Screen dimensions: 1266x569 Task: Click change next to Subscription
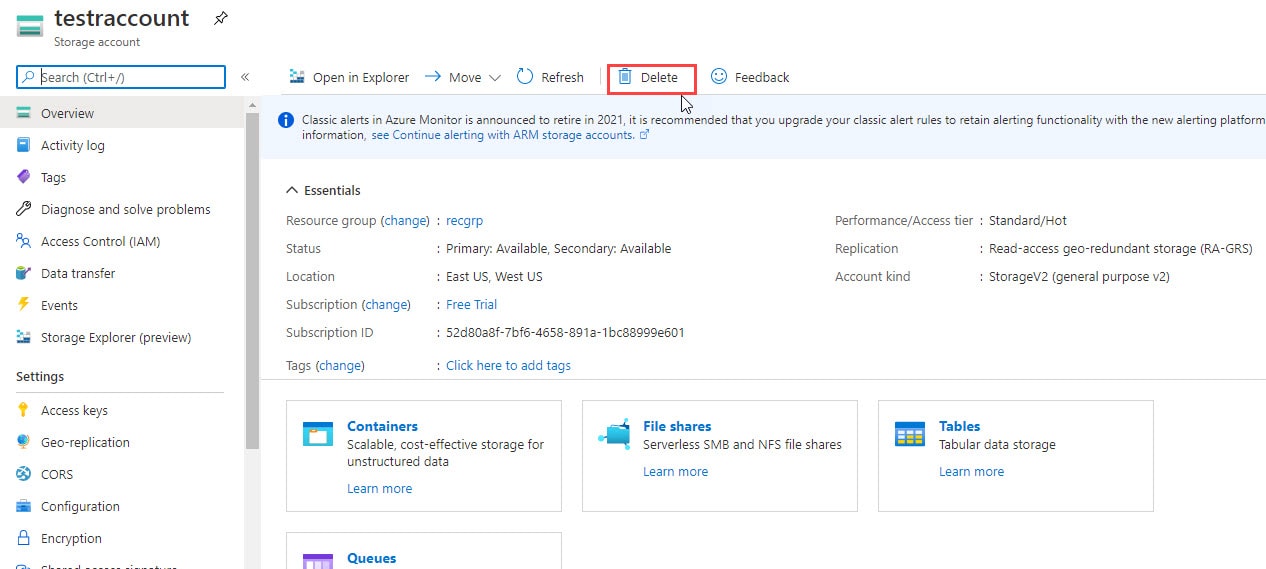pos(386,304)
